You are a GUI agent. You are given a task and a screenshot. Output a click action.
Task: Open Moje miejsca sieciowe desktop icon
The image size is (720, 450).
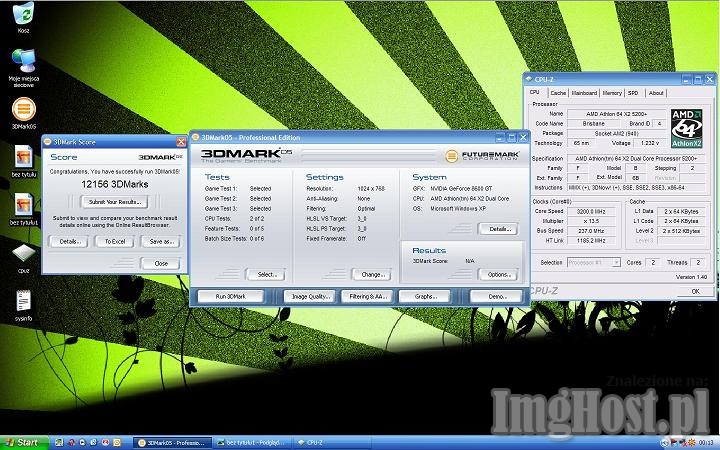23,61
